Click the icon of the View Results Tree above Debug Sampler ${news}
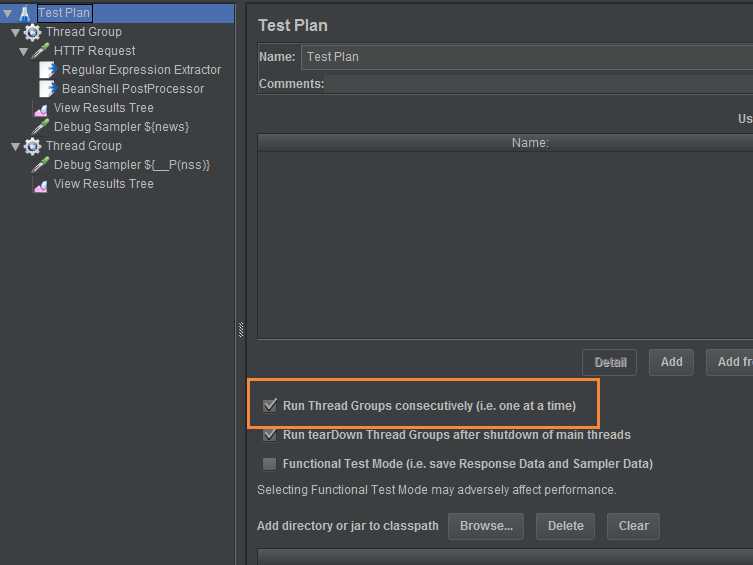 40,110
